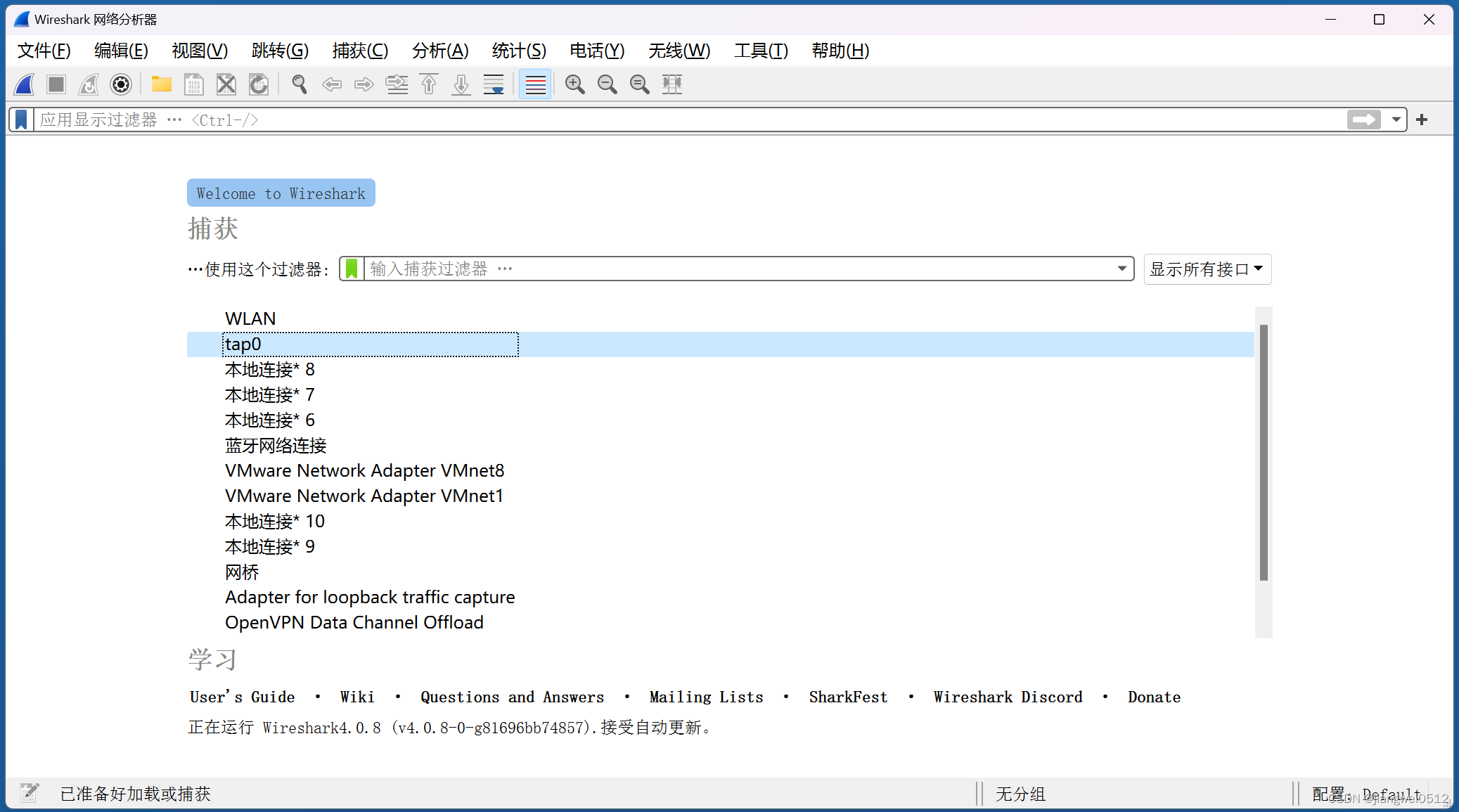The image size is (1459, 812).
Task: Go forward to next packet arrow
Action: coord(364,84)
